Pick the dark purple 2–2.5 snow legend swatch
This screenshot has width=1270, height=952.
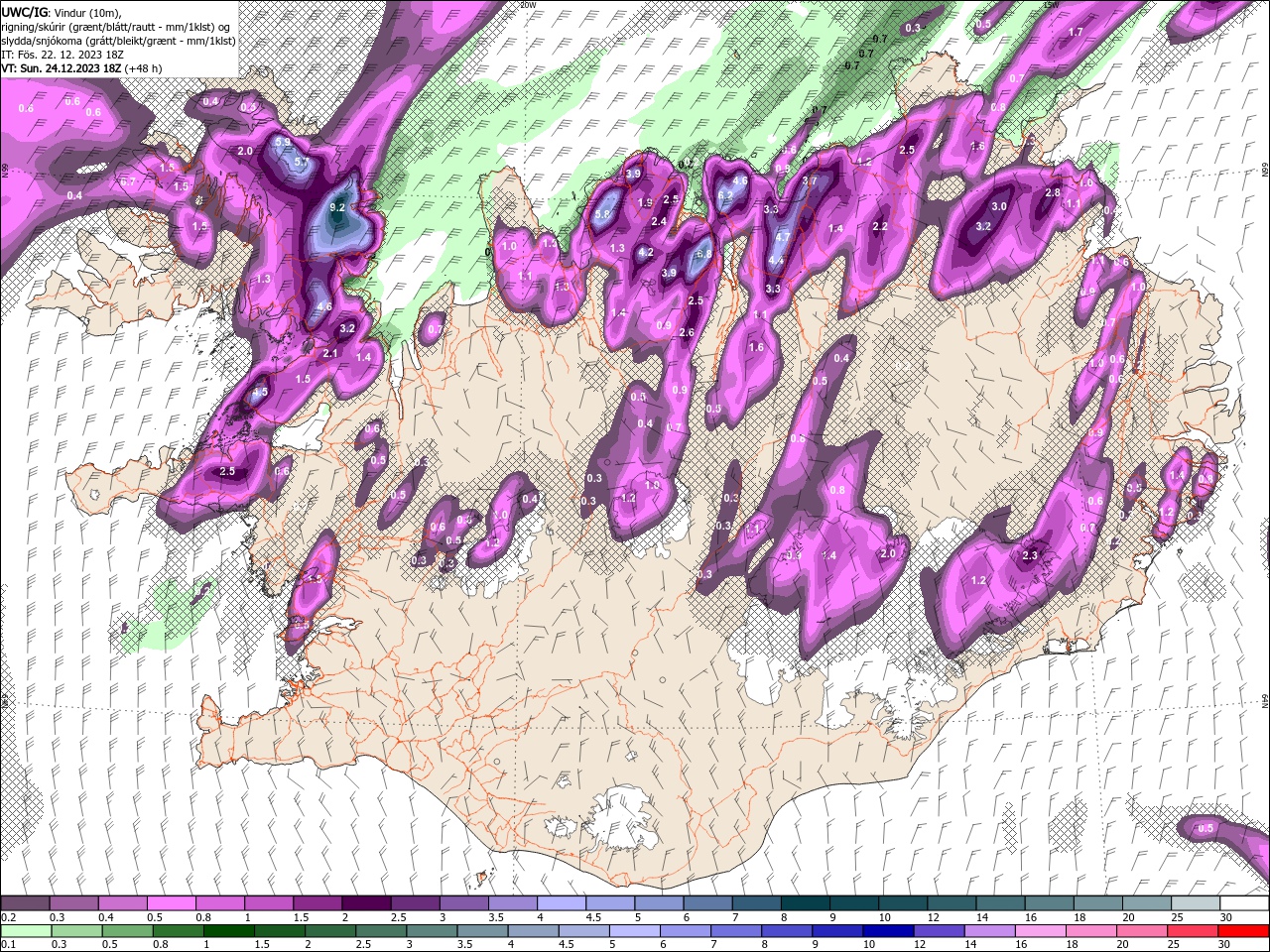point(366,903)
